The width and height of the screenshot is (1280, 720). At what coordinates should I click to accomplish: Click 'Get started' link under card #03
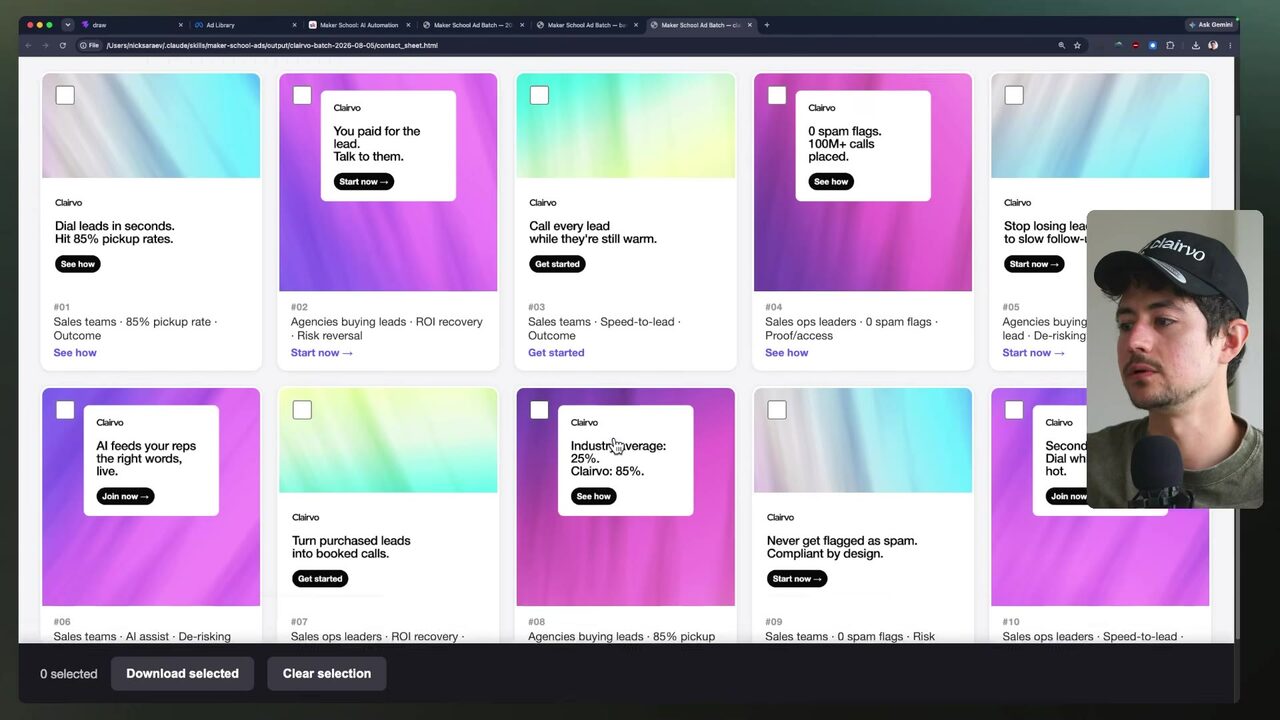(556, 353)
